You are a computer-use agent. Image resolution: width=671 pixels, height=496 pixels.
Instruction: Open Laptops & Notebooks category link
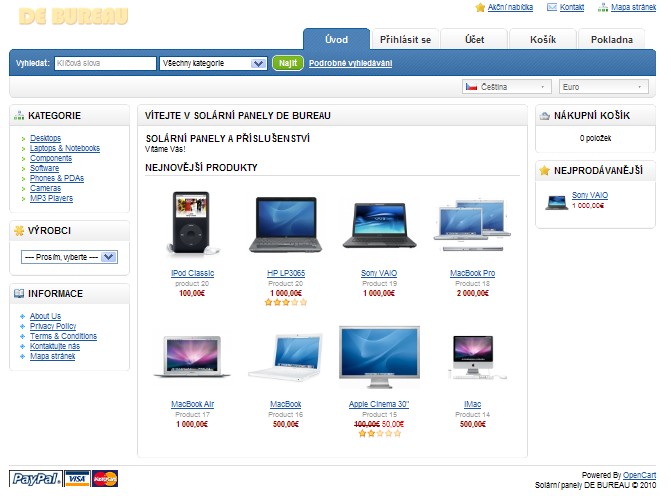[65, 148]
